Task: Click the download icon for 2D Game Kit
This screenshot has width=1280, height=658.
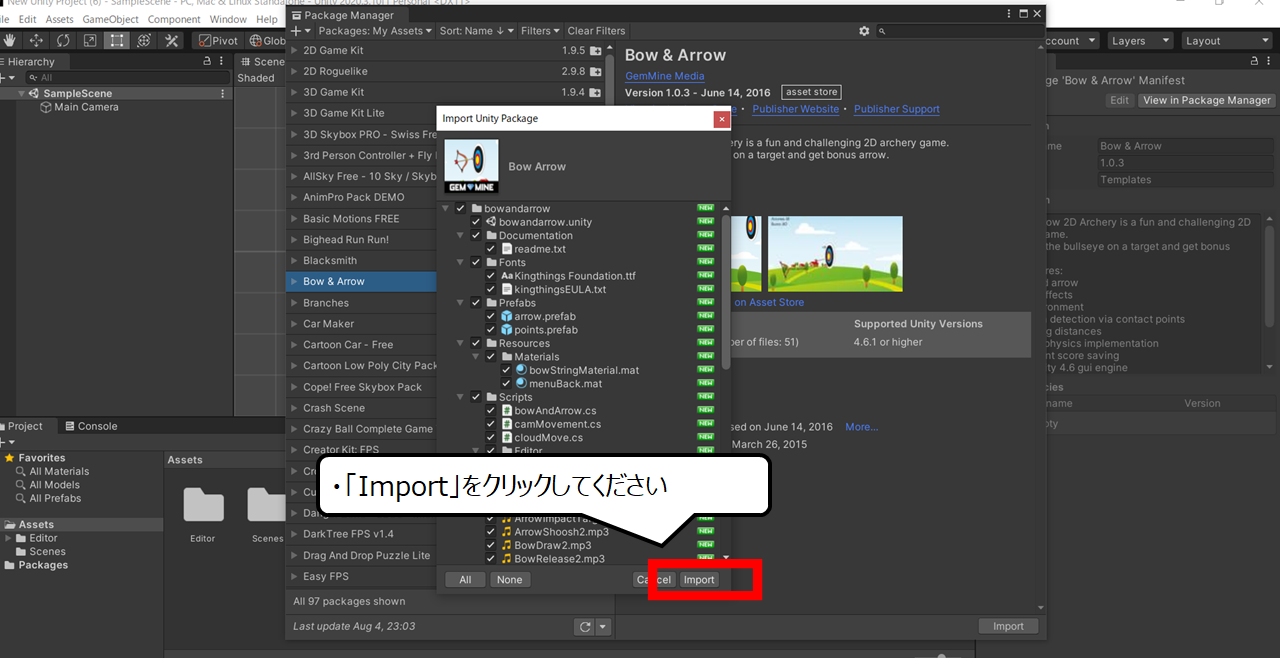Action: pos(596,51)
